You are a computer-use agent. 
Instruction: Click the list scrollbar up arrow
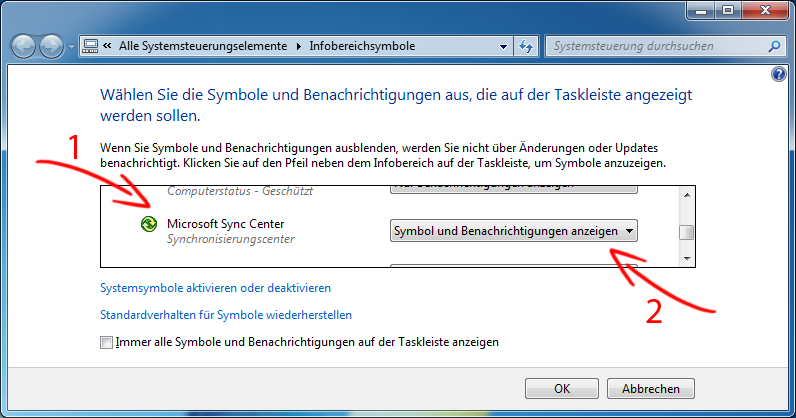687,195
